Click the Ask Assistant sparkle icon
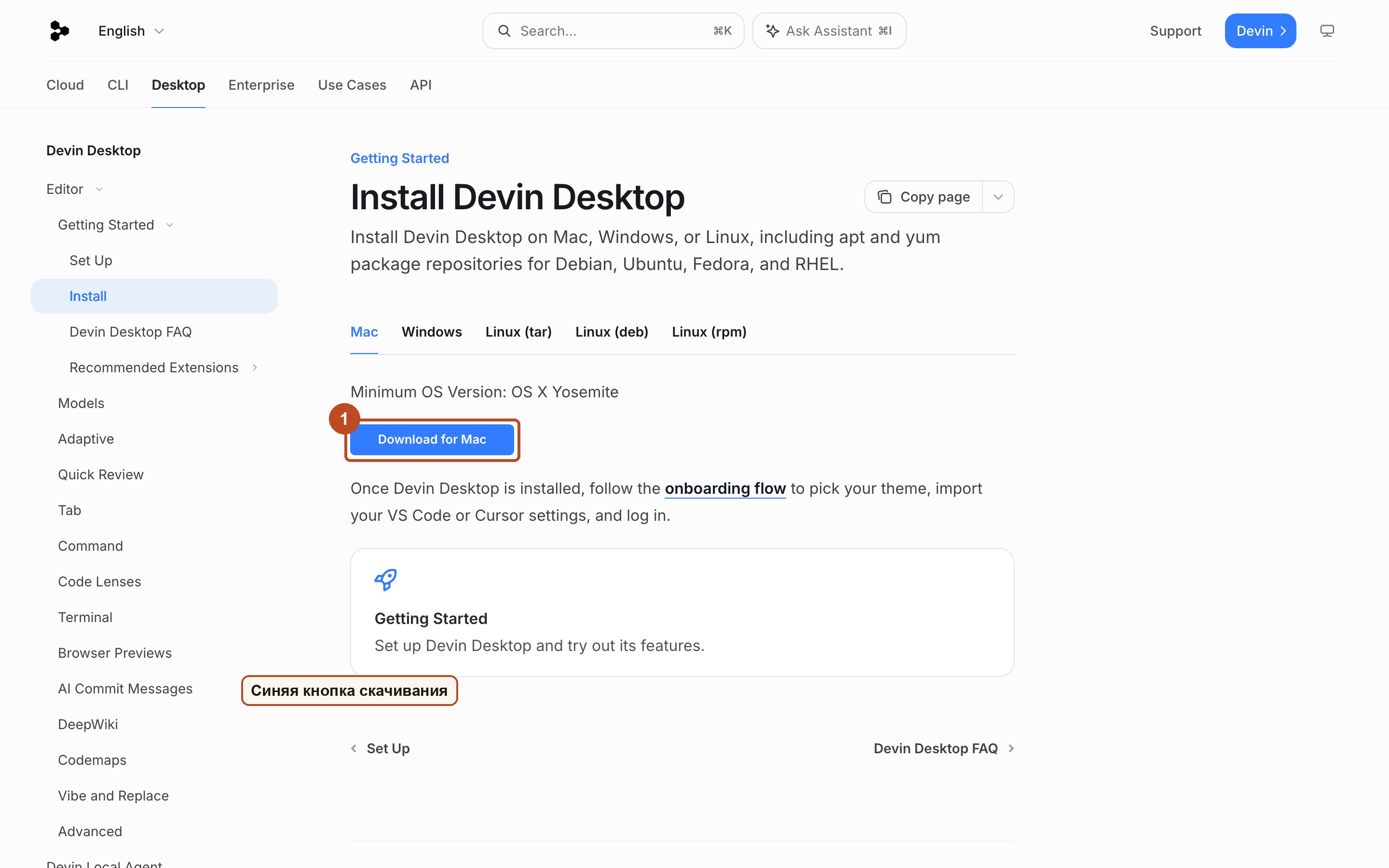Viewport: 1389px width, 868px height. (x=773, y=31)
